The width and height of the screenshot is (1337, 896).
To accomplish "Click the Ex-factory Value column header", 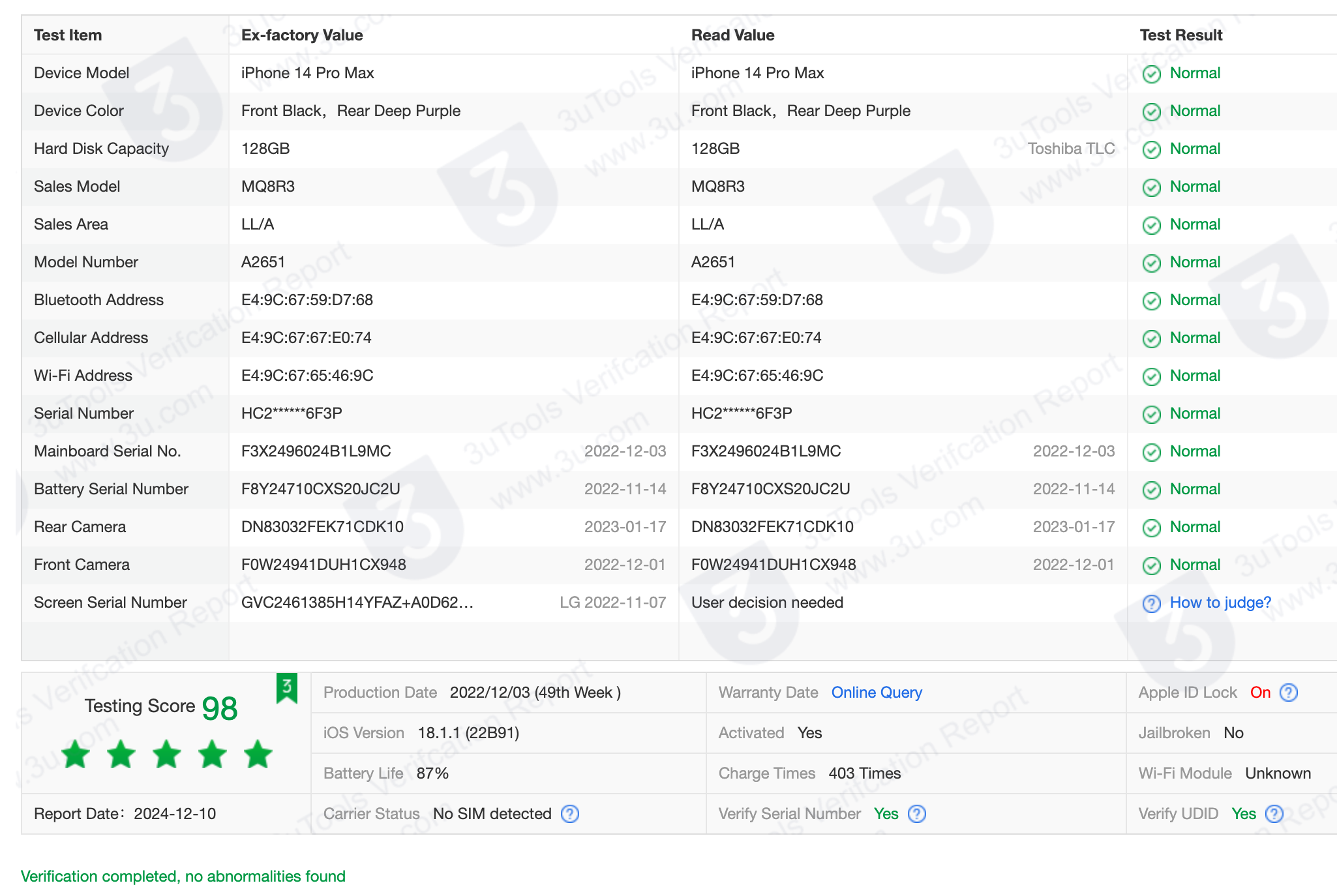I will (302, 35).
